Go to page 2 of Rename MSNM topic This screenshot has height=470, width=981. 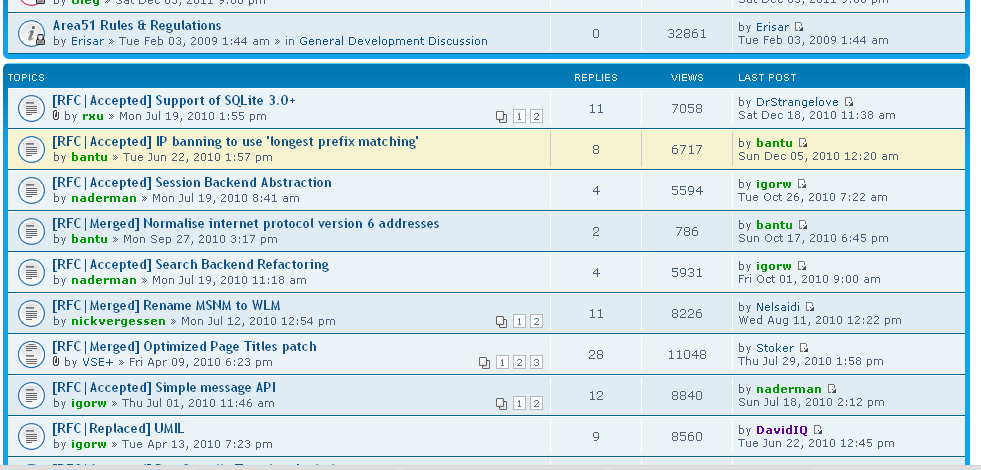(x=536, y=322)
